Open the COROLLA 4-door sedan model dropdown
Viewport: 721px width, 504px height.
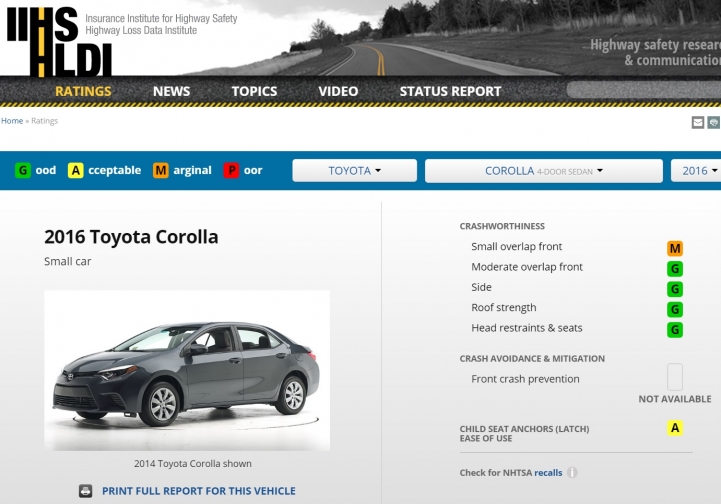[x=544, y=171]
